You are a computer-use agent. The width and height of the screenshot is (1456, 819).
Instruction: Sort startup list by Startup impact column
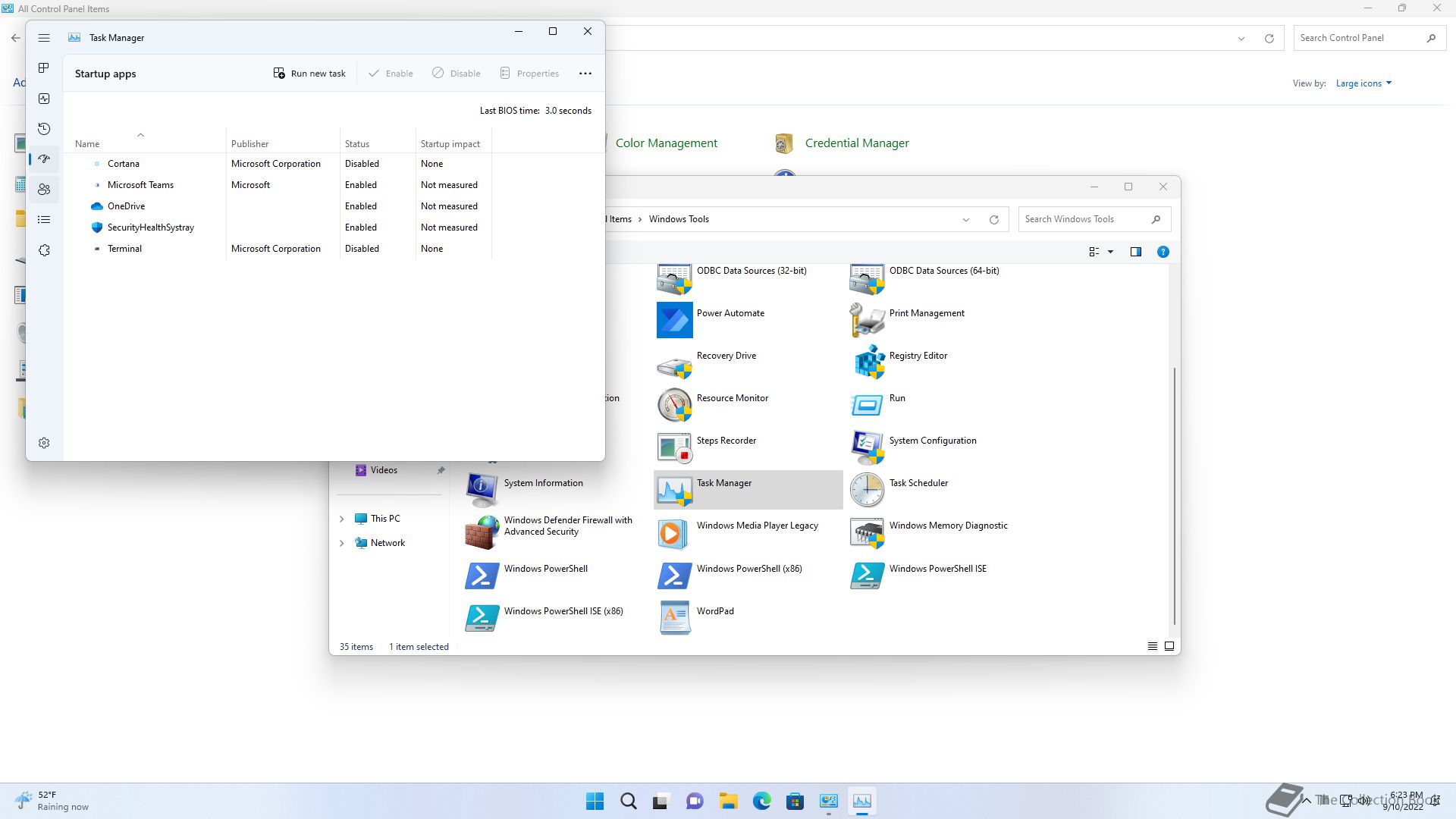point(453,143)
